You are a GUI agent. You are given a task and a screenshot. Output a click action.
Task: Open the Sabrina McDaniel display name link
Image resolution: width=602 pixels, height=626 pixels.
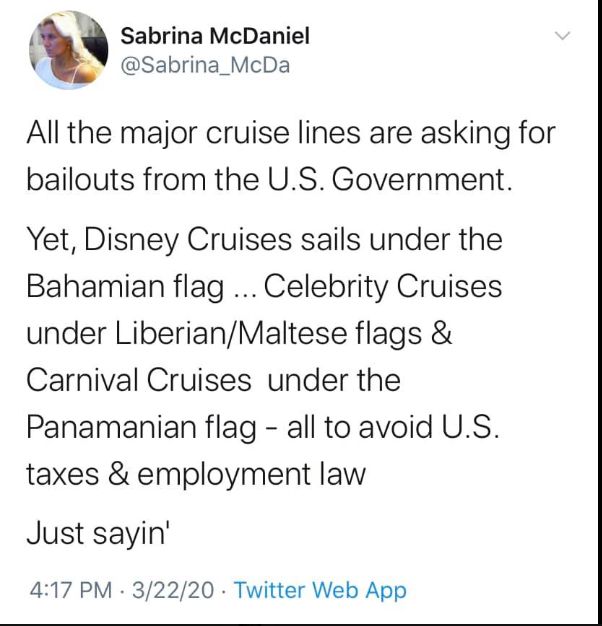coord(215,36)
